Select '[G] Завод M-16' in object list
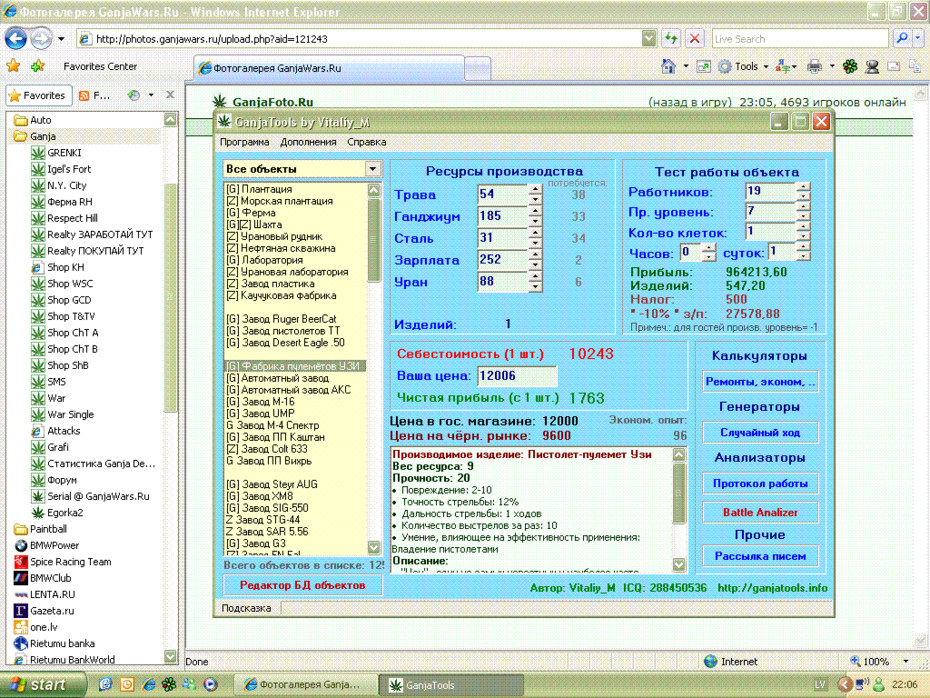Viewport: 930px width, 698px height. pos(260,401)
